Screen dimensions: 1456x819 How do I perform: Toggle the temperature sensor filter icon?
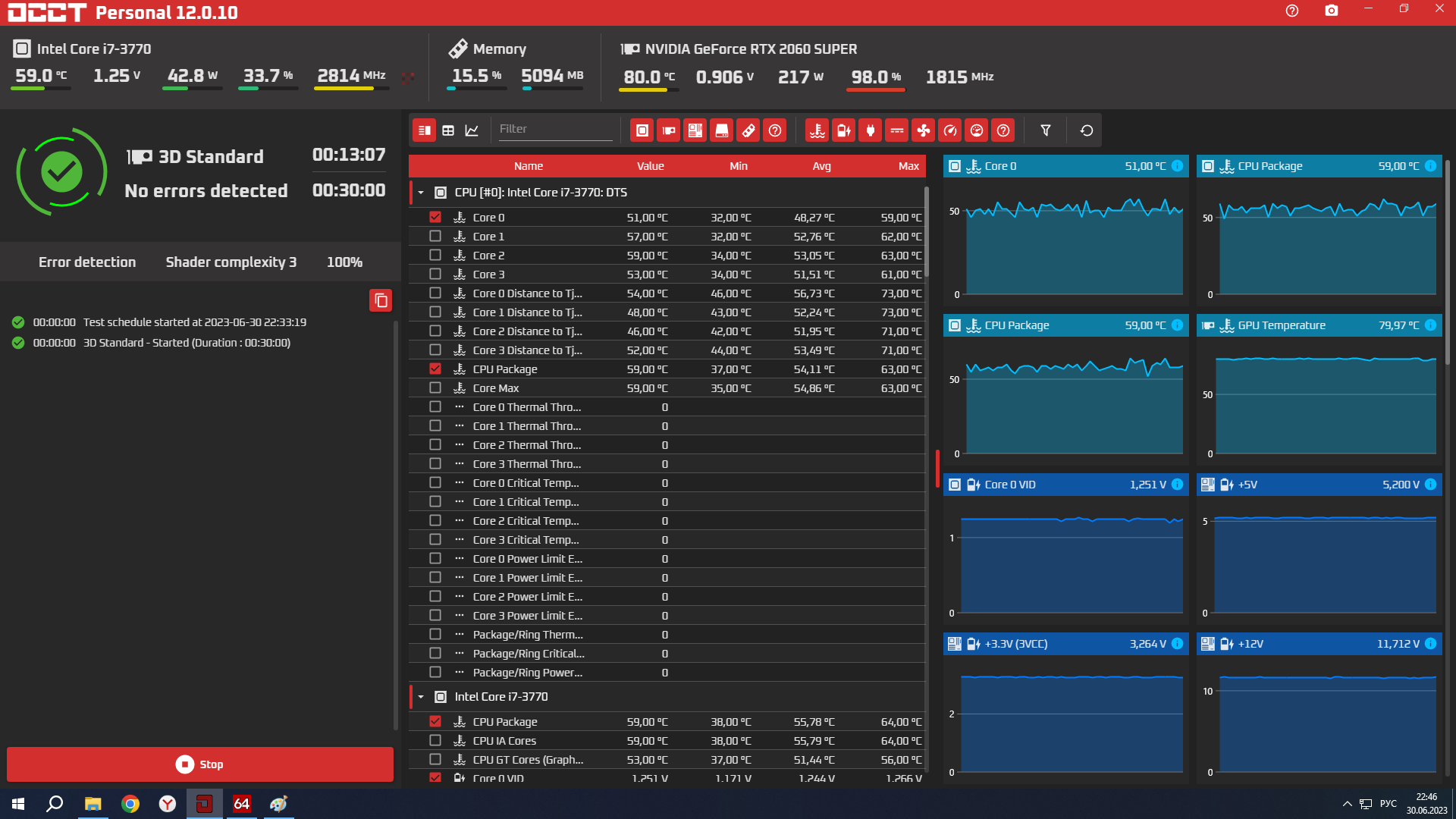coord(817,130)
